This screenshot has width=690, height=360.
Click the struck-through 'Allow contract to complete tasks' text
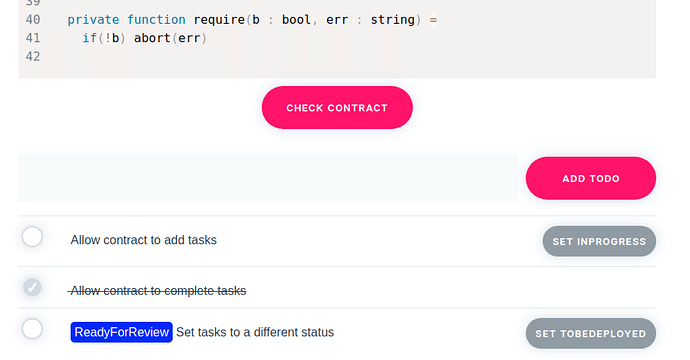pos(158,290)
